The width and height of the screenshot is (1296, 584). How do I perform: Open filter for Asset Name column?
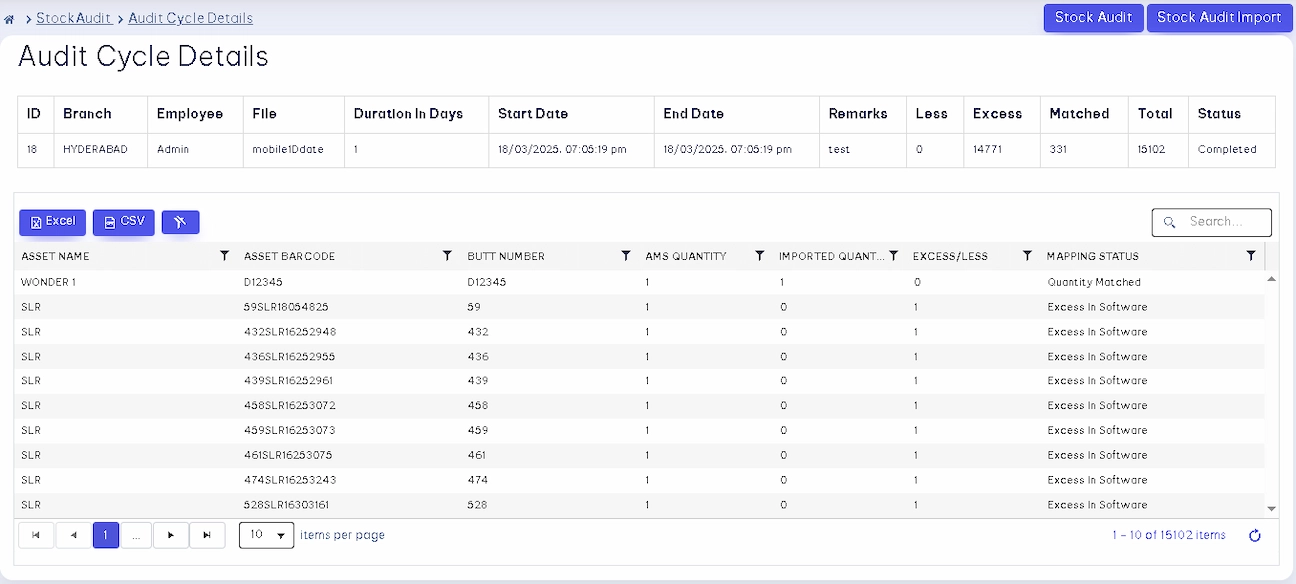[x=224, y=256]
